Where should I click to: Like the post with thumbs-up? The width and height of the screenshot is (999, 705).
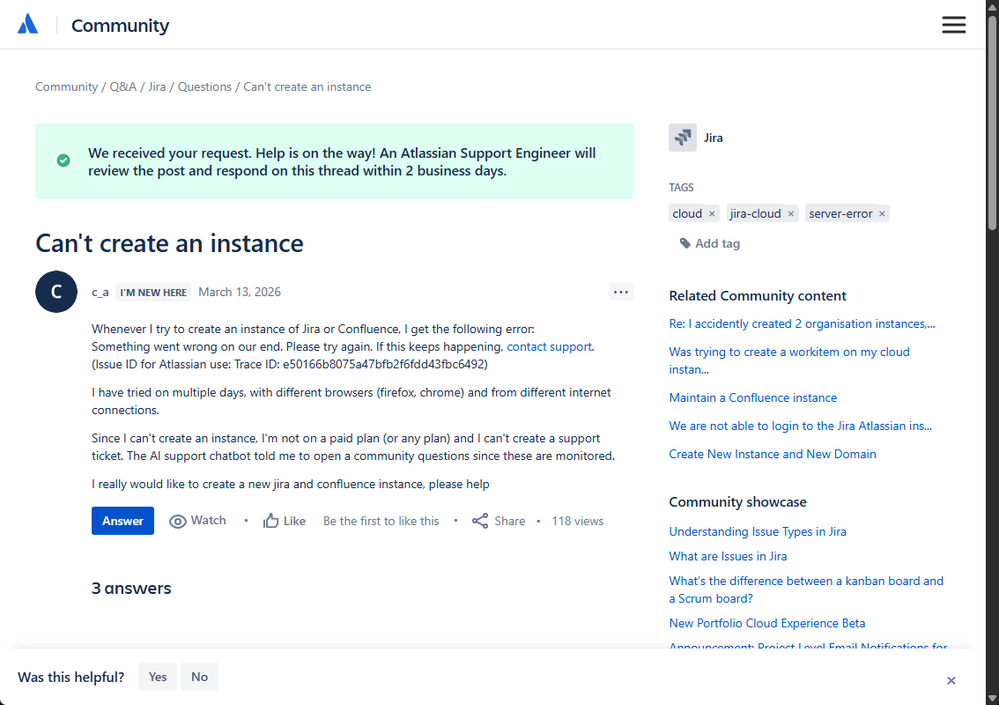(284, 521)
